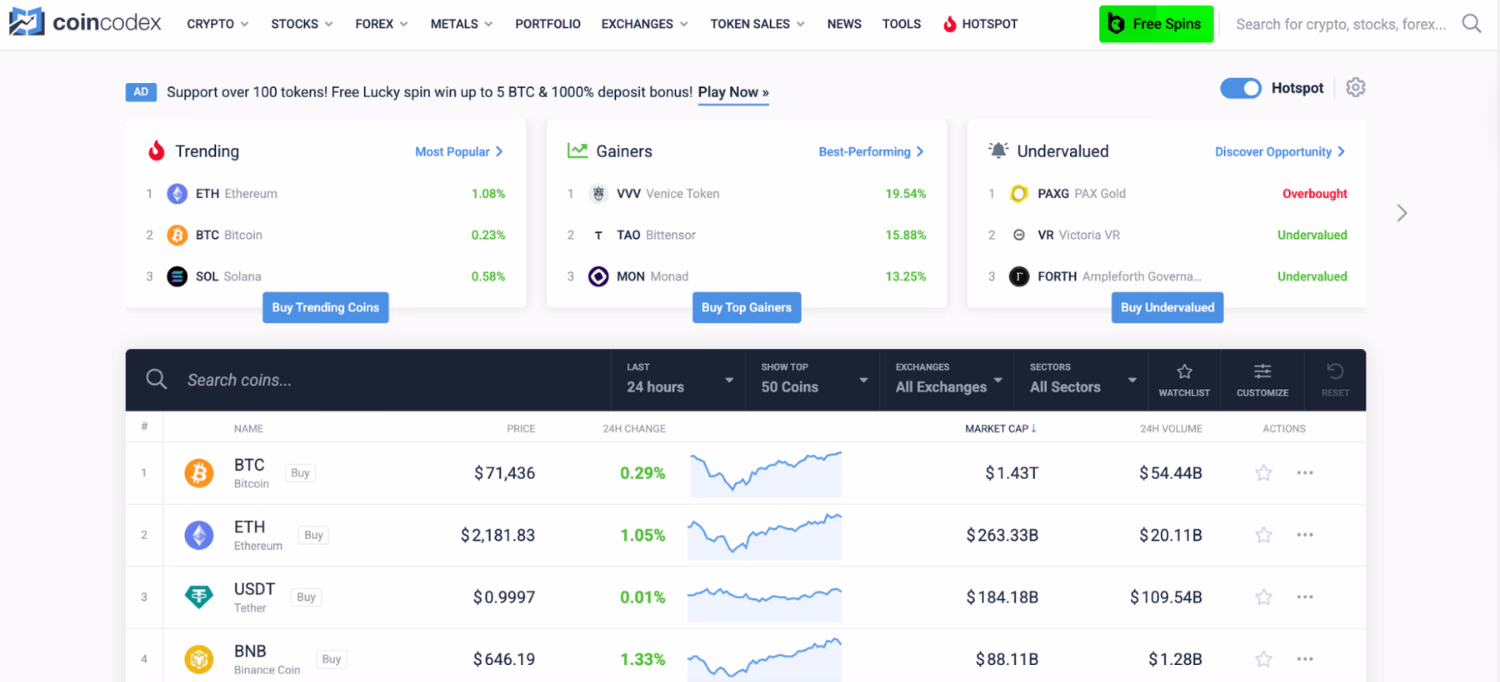Image resolution: width=1500 pixels, height=682 pixels.
Task: Open the TOOLS menu item
Action: click(901, 23)
